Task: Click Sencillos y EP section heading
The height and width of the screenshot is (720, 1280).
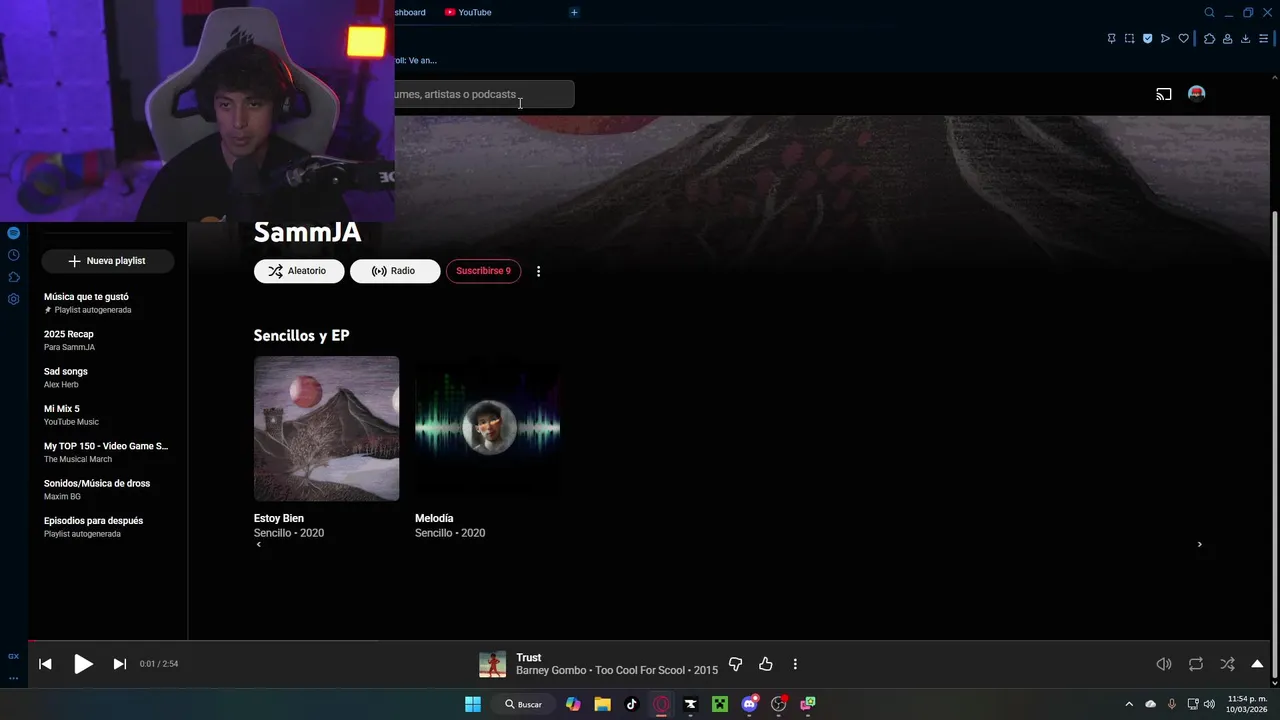Action: (x=301, y=336)
